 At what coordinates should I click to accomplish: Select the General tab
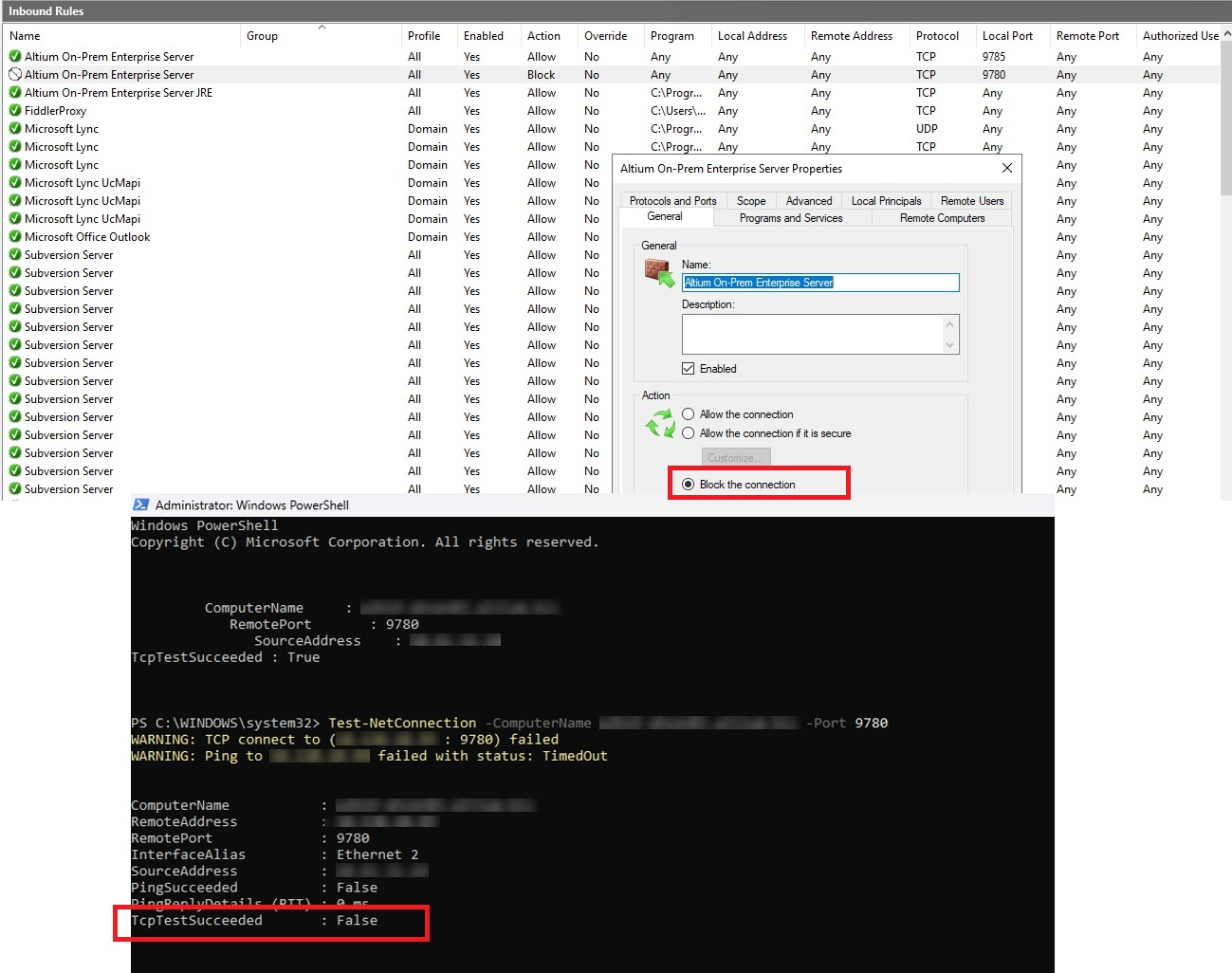point(665,217)
